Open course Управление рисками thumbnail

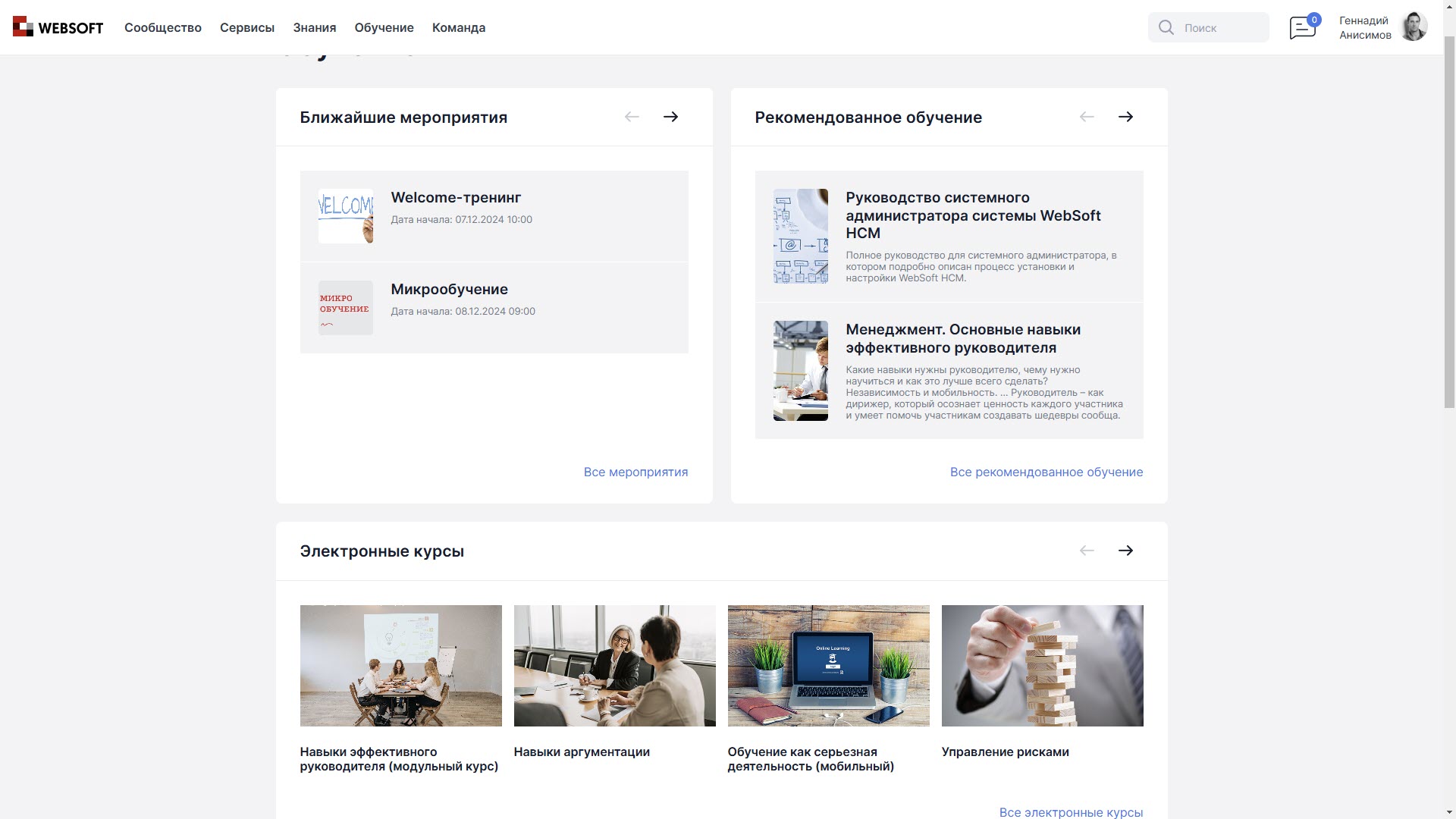point(1042,665)
